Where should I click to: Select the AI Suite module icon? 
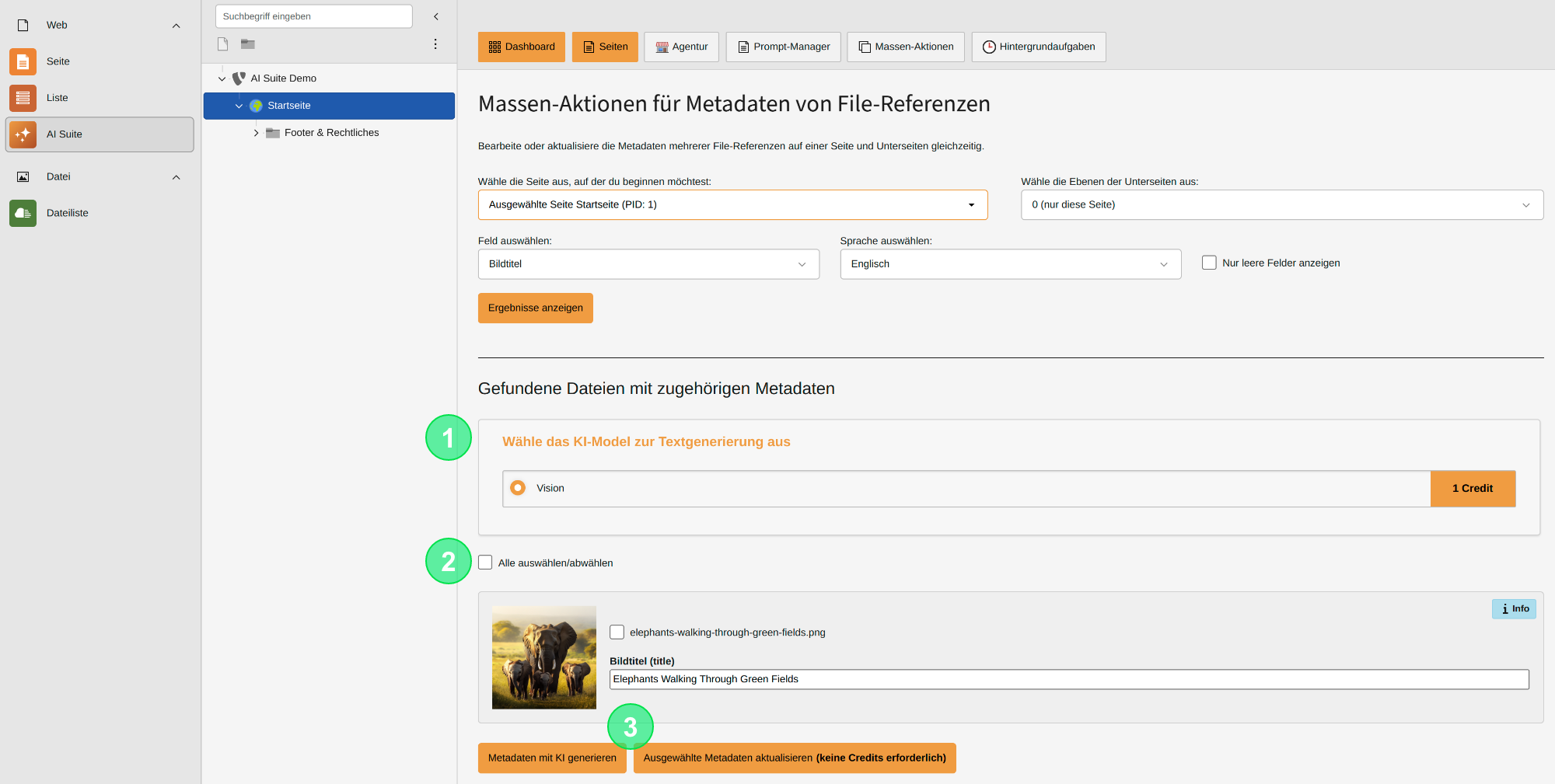click(x=23, y=134)
